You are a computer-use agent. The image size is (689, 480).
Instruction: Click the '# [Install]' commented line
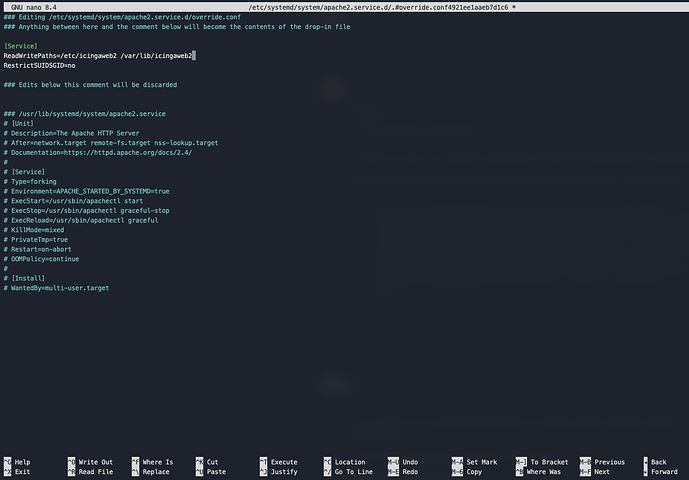tap(24, 278)
